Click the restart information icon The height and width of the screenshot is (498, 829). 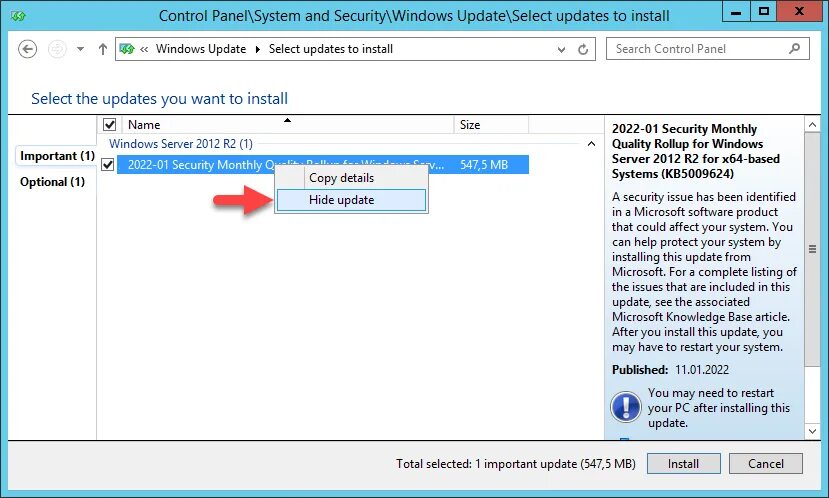[626, 407]
